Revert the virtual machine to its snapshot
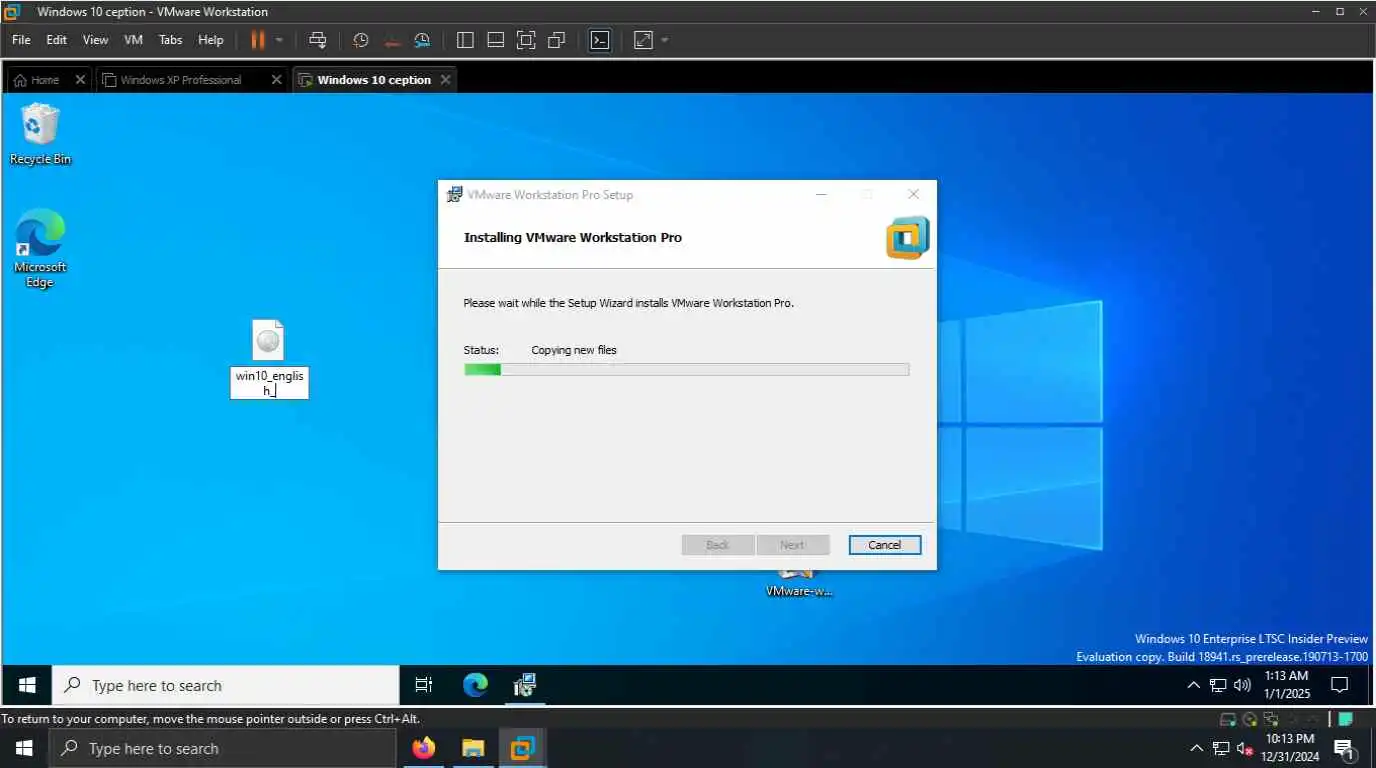This screenshot has height=768, width=1376. 392,40
